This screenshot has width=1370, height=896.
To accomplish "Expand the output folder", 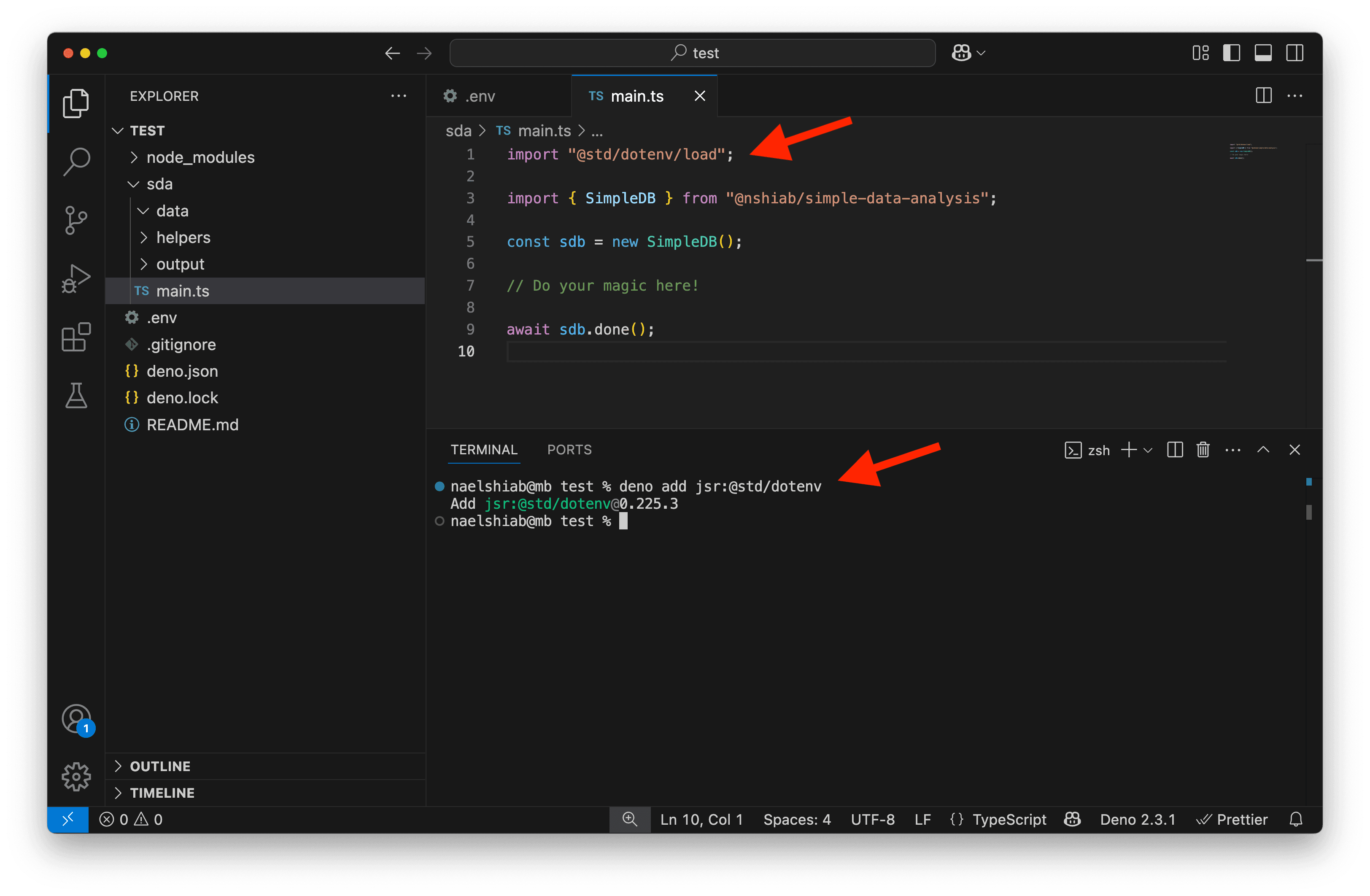I will coord(265,264).
